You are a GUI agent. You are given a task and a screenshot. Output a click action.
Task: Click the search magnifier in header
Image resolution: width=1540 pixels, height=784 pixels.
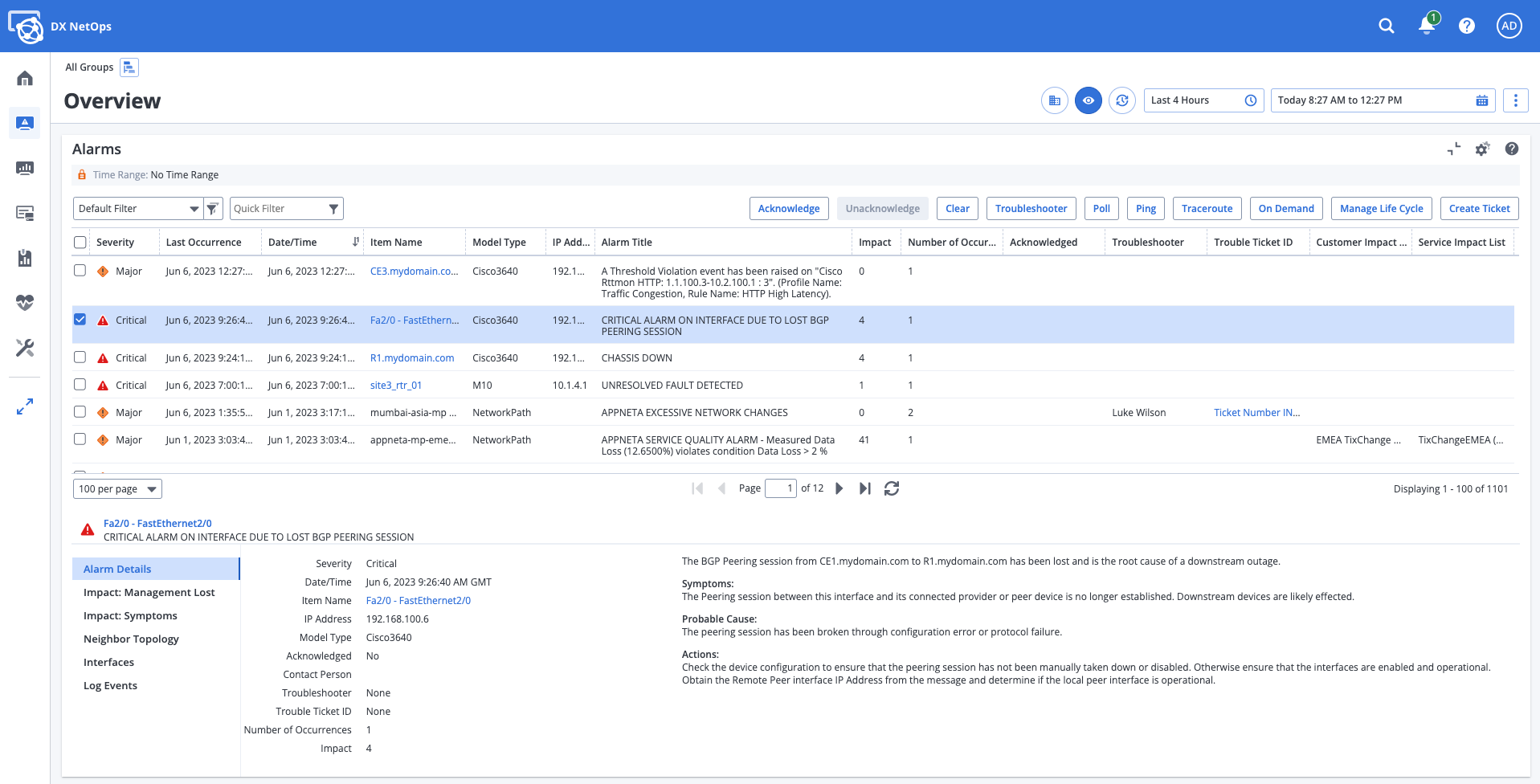point(1386,26)
